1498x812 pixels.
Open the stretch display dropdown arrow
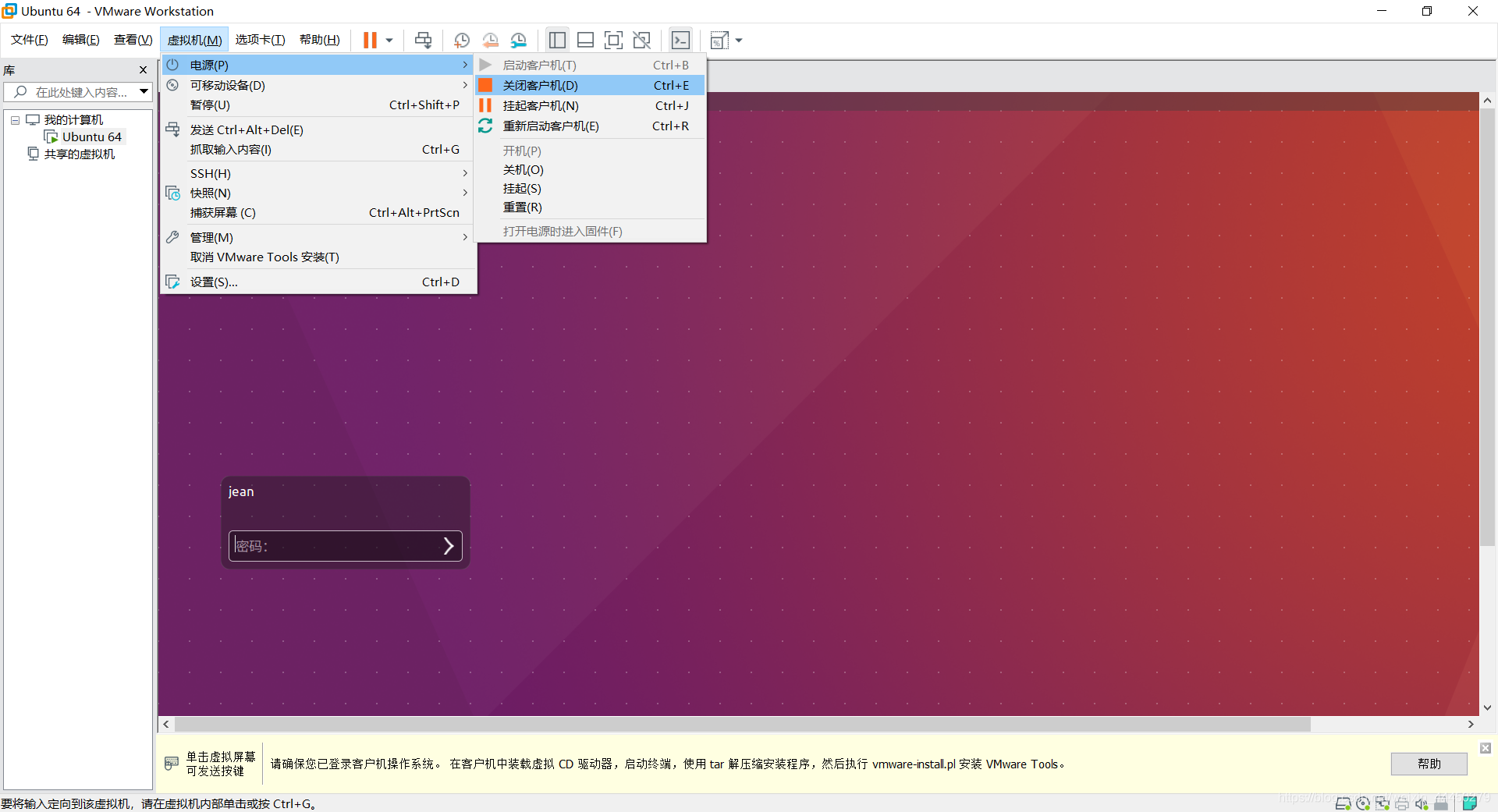pos(739,40)
